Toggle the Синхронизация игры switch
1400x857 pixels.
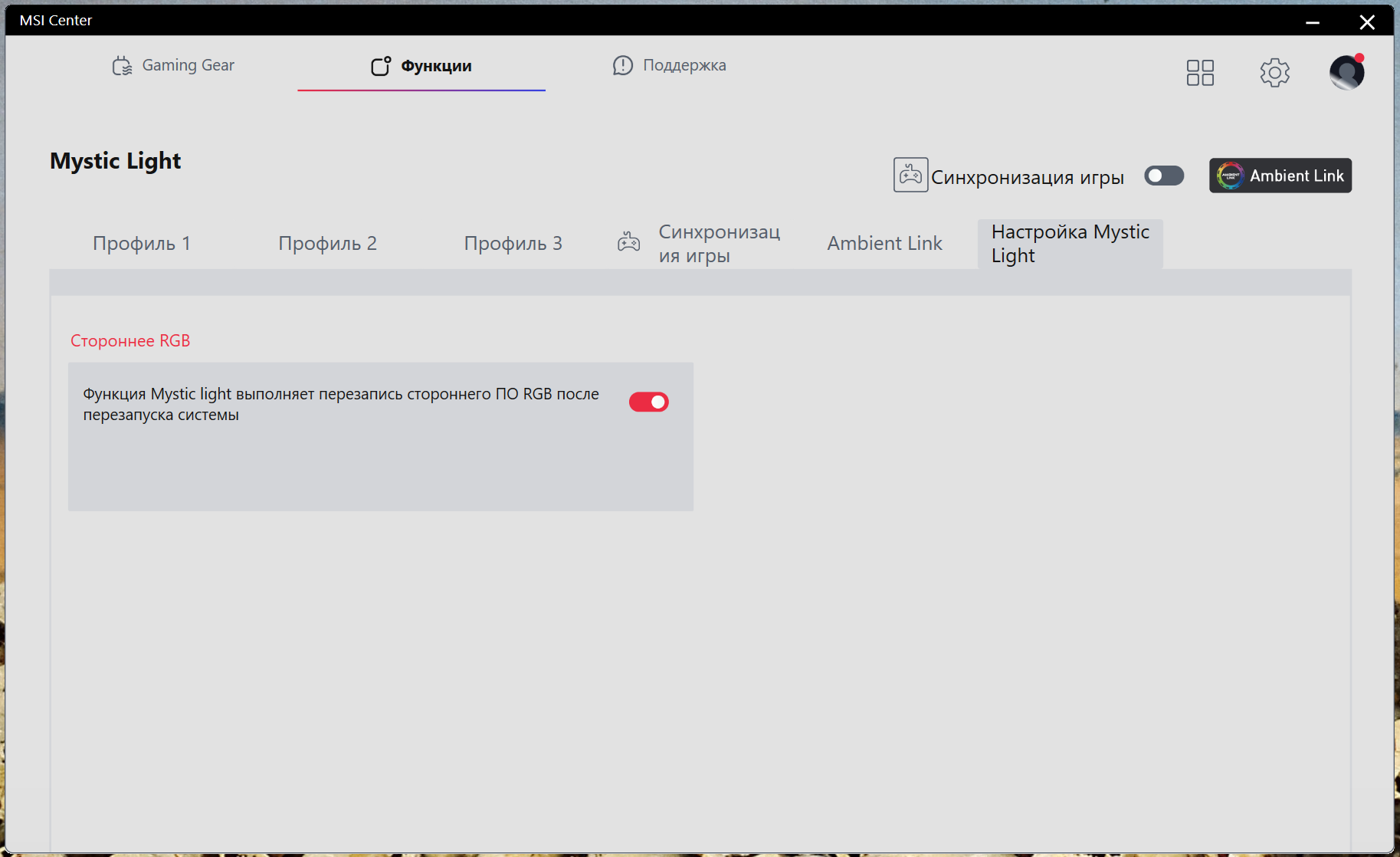tap(1164, 176)
